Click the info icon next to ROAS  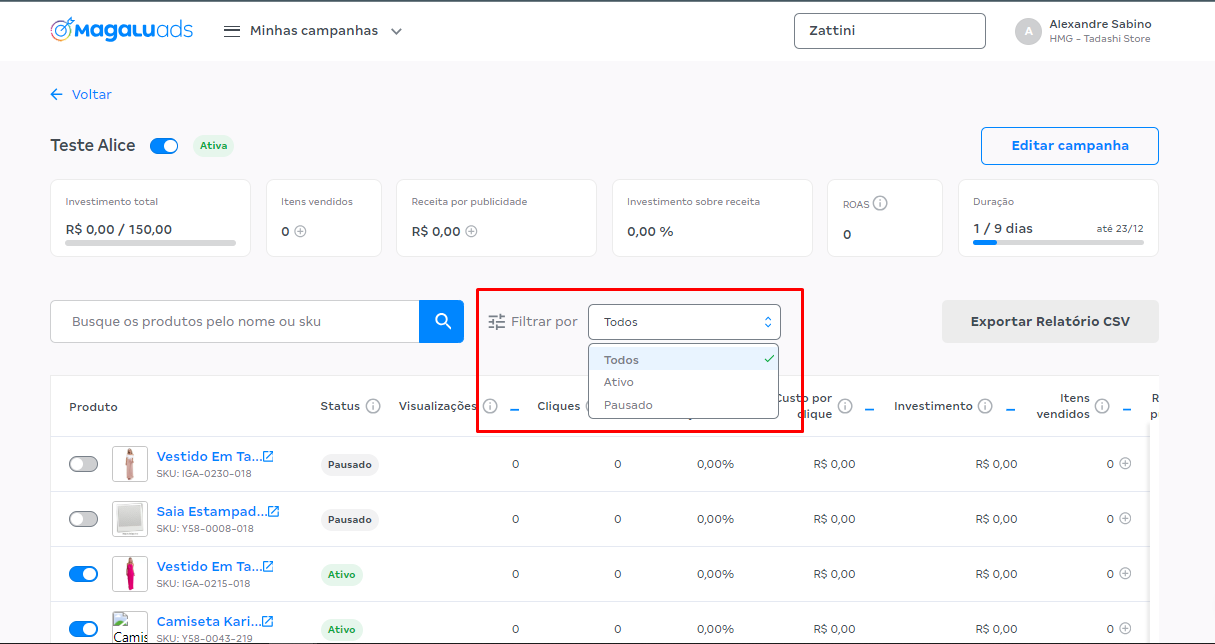(880, 203)
